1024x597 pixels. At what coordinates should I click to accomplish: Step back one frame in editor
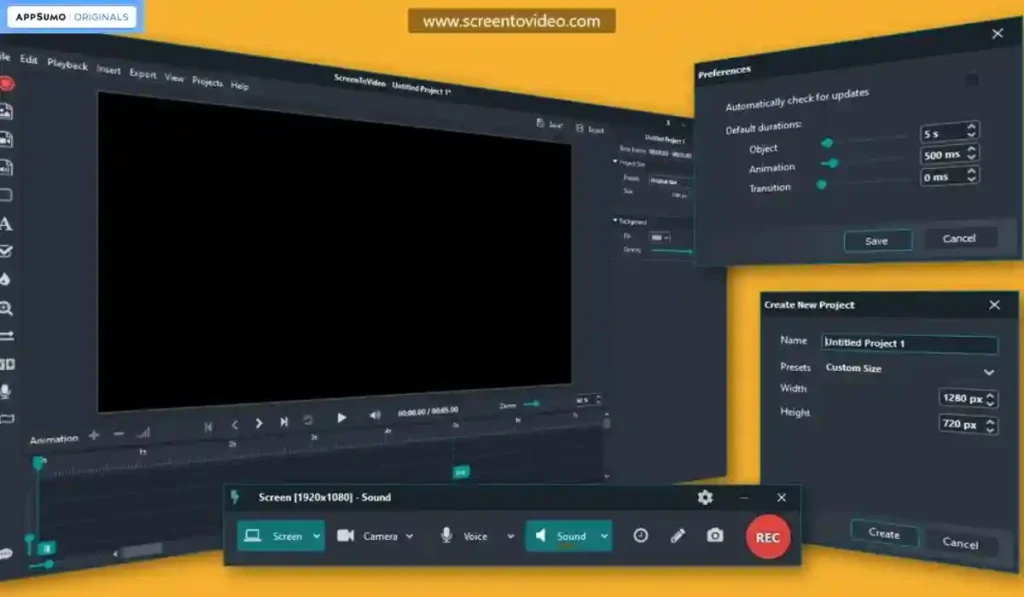click(x=234, y=425)
